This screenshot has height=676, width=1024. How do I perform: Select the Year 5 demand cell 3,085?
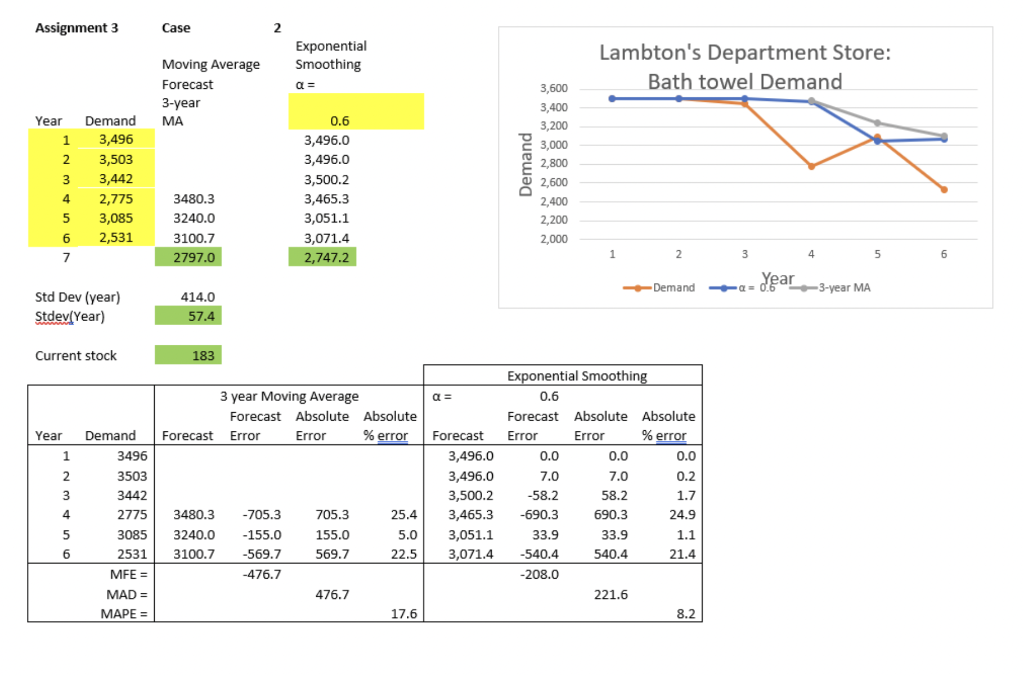(116, 217)
